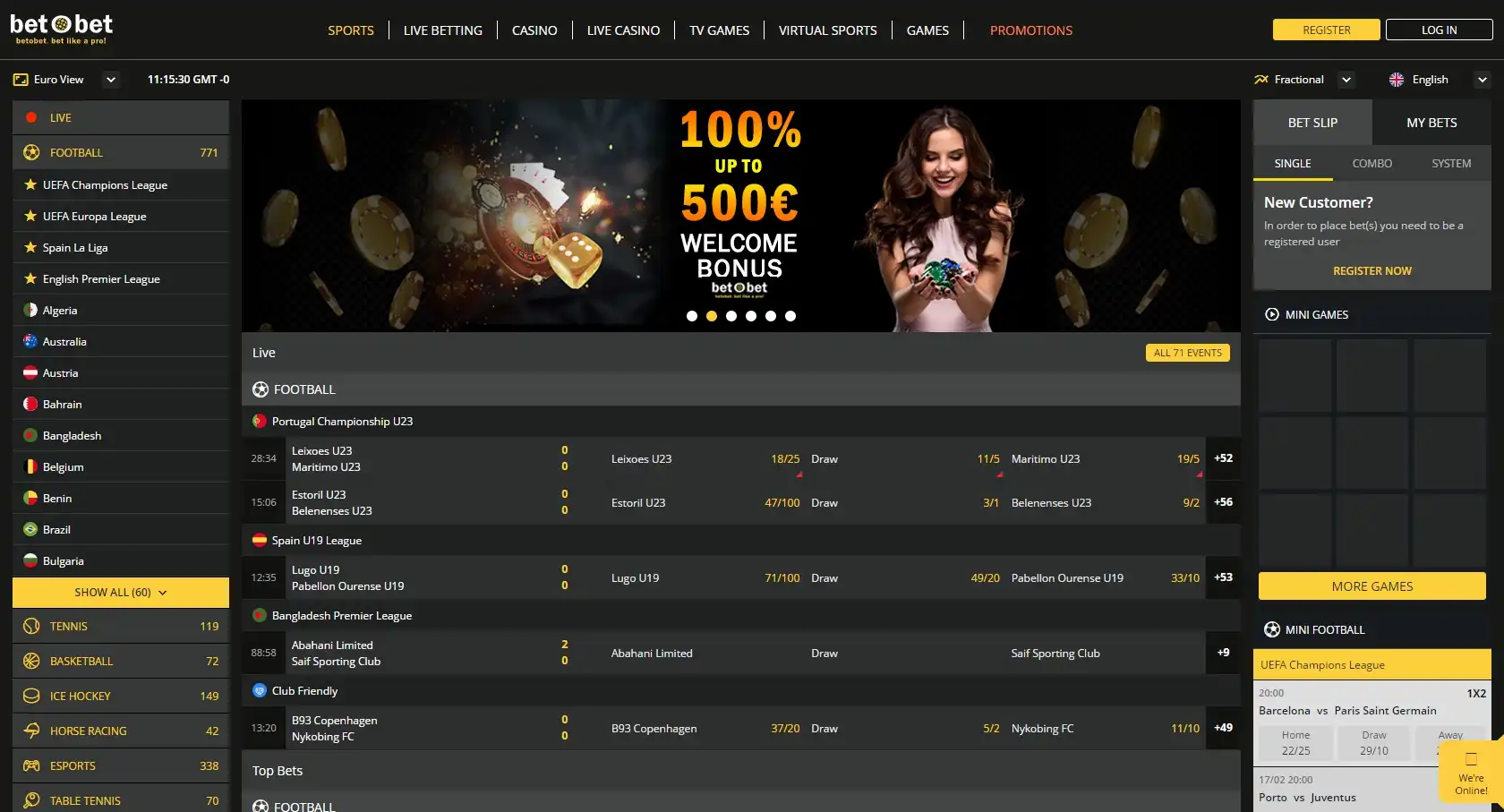This screenshot has width=1504, height=812.
Task: Expand the English language selector
Action: tap(1482, 80)
